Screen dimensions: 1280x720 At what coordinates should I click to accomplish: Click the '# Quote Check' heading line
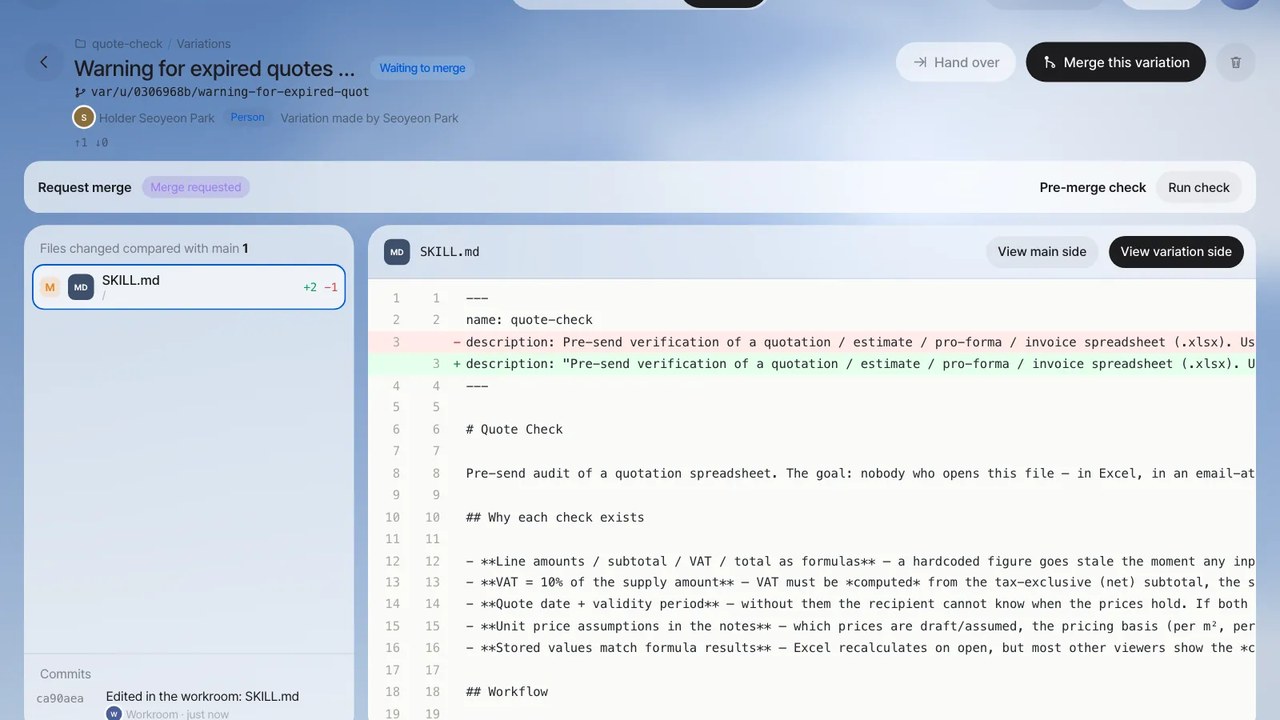[x=514, y=430]
